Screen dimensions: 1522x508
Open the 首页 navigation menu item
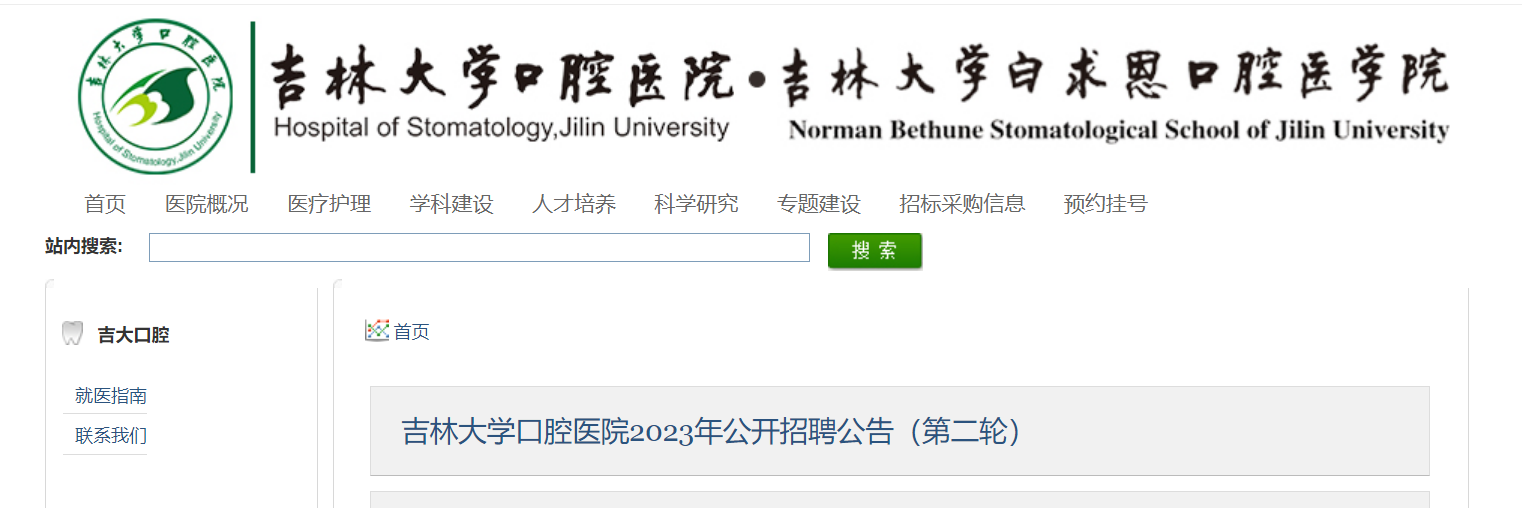coord(105,204)
